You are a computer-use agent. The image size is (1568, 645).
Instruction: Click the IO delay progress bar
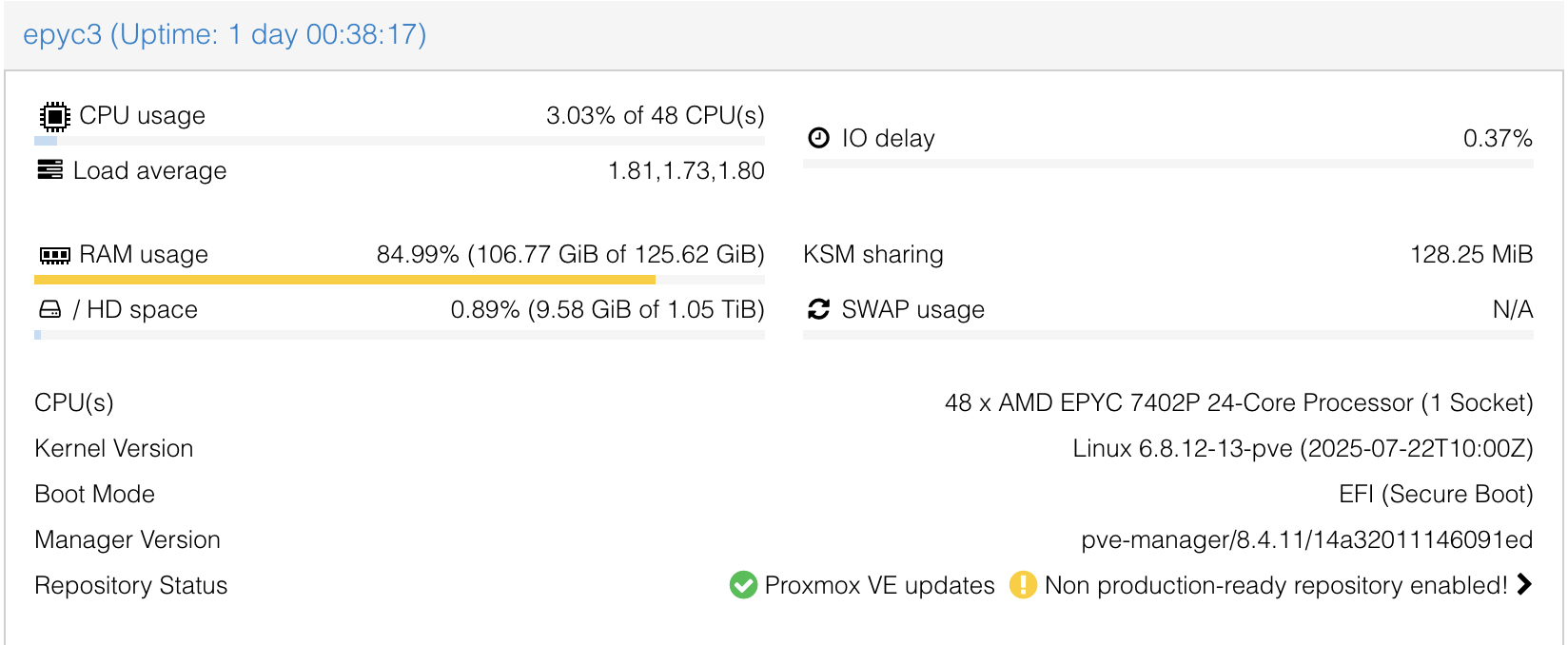pos(1167,164)
